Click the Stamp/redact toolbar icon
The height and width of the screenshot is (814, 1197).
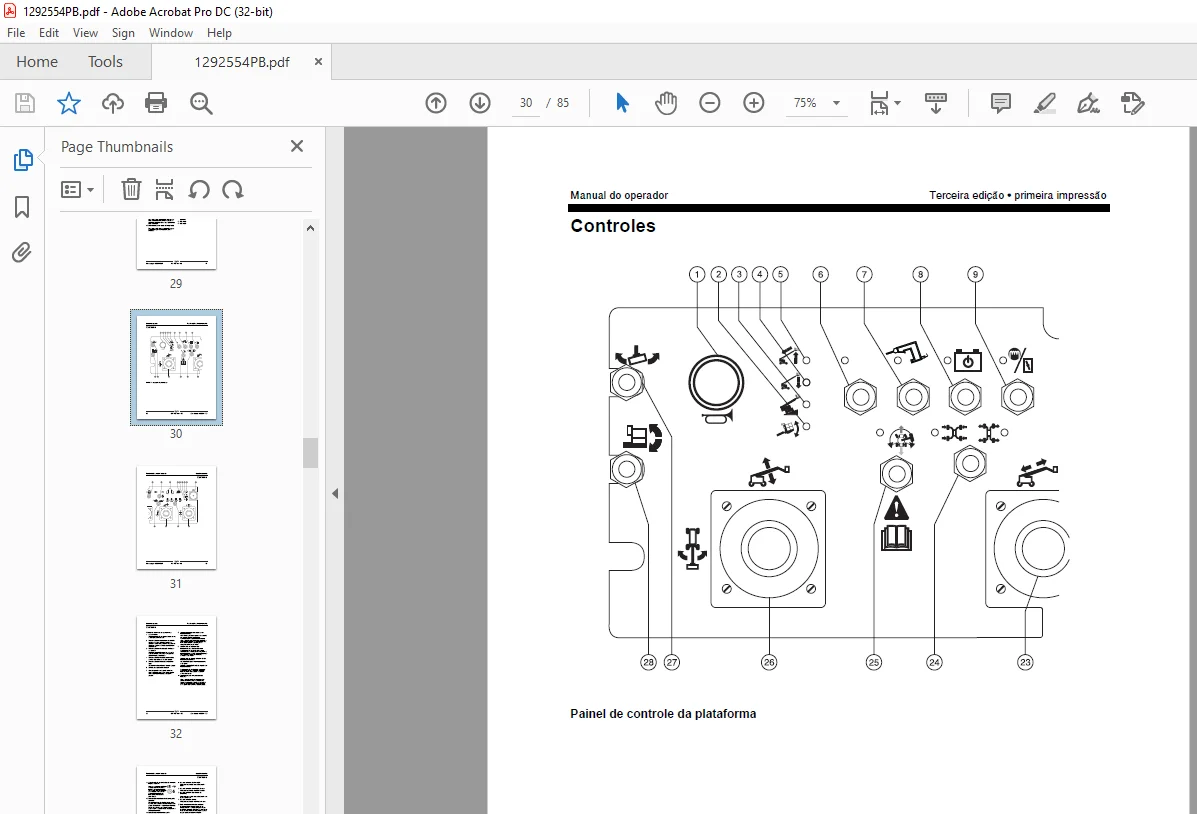pyautogui.click(x=1133, y=103)
